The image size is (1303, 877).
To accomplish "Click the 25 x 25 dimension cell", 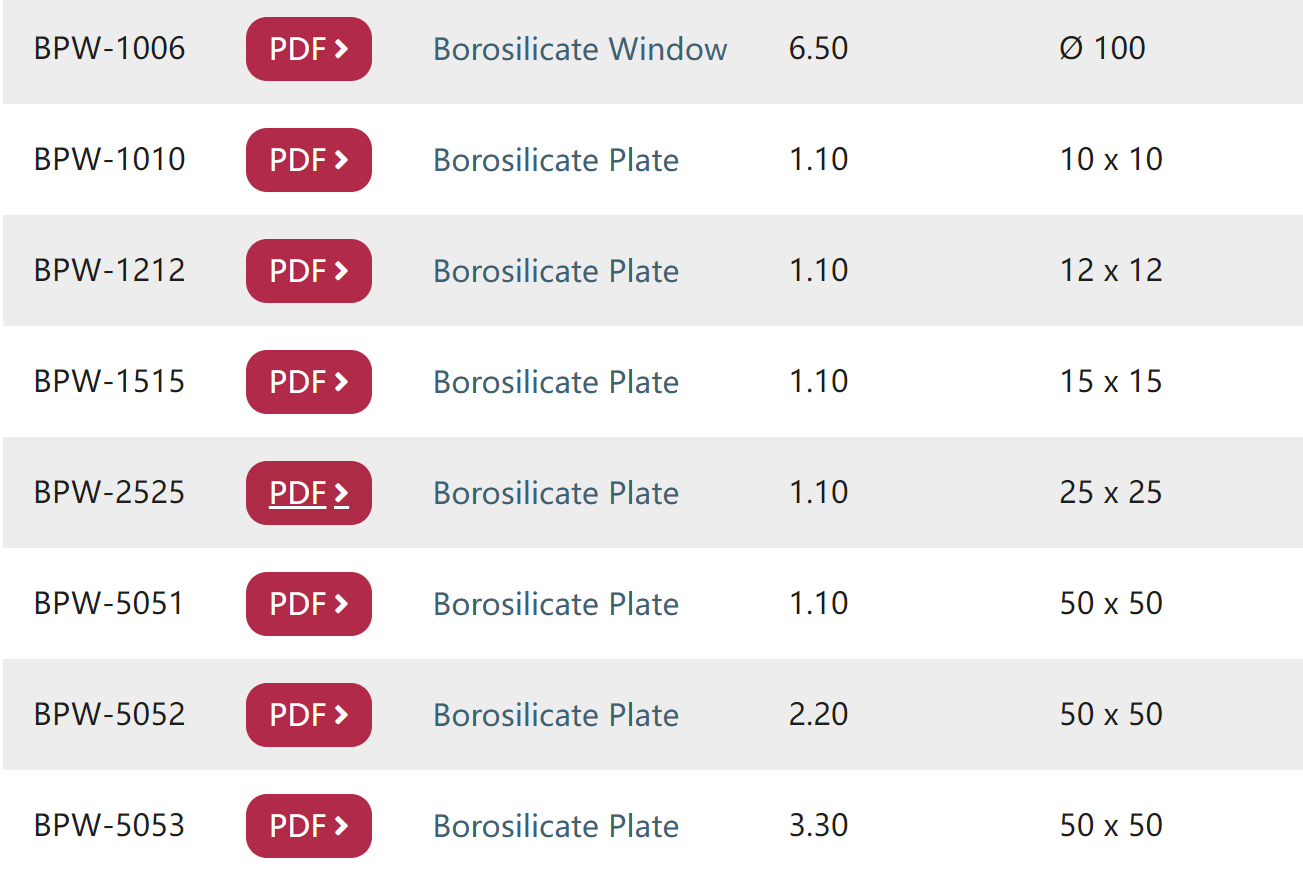I will click(1111, 492).
